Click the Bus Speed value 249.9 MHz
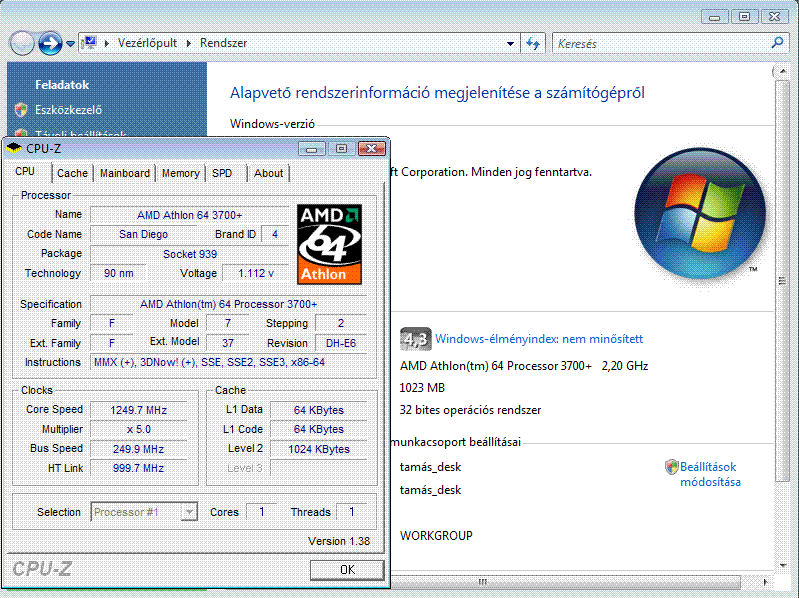 [139, 449]
